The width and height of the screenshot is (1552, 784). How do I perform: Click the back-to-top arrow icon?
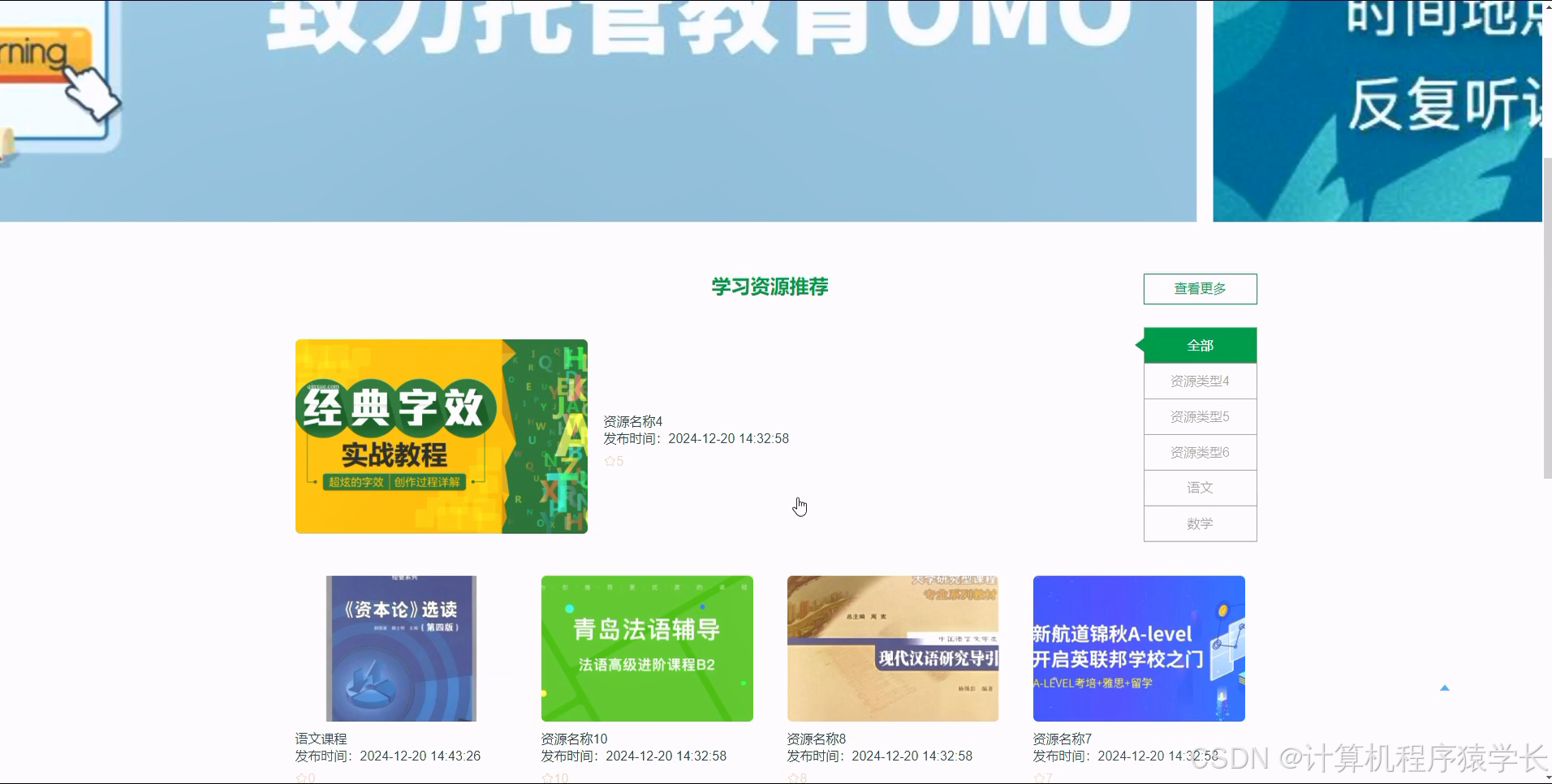1445,687
